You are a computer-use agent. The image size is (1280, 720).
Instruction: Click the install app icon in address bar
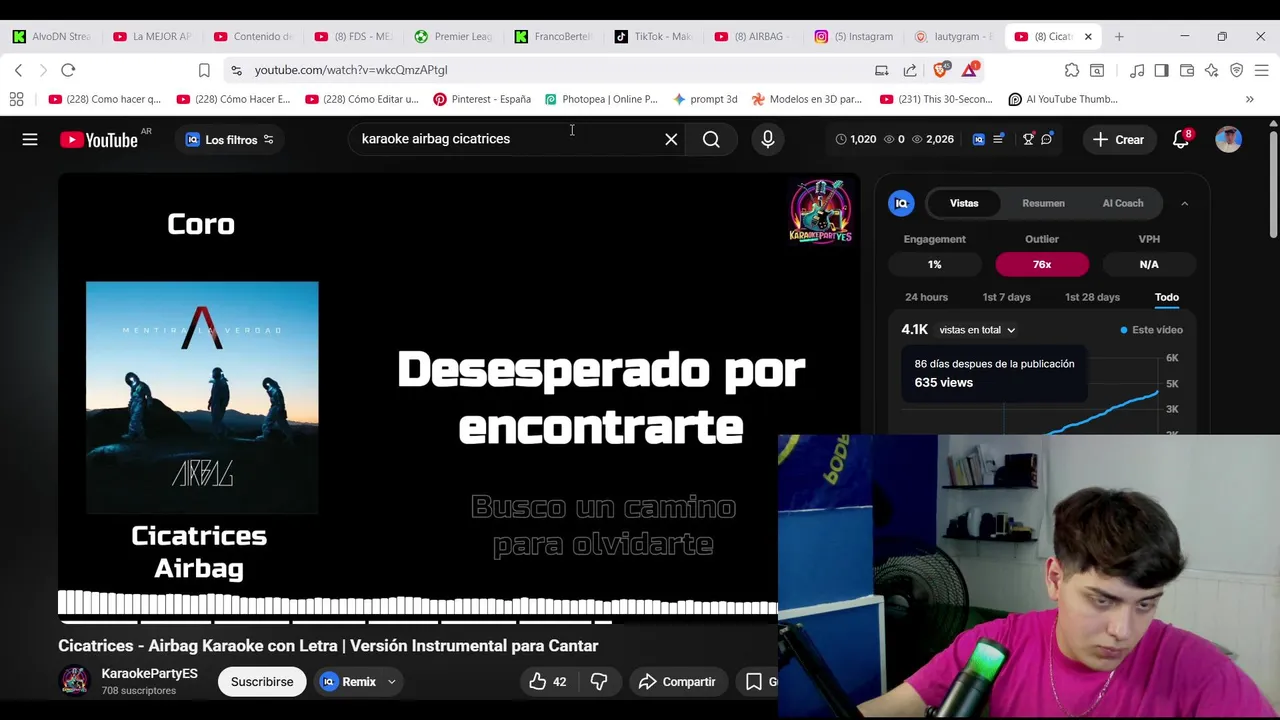(882, 70)
